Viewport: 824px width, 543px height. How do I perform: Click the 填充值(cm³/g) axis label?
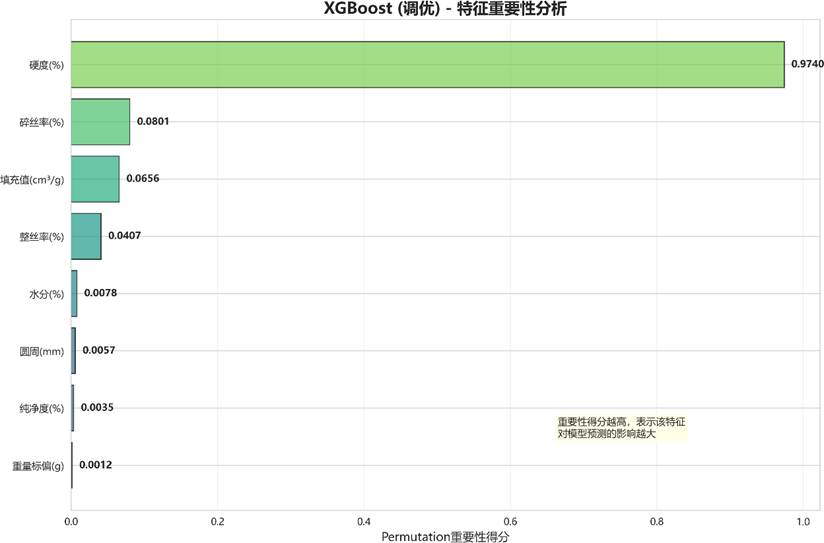pyautogui.click(x=32, y=180)
